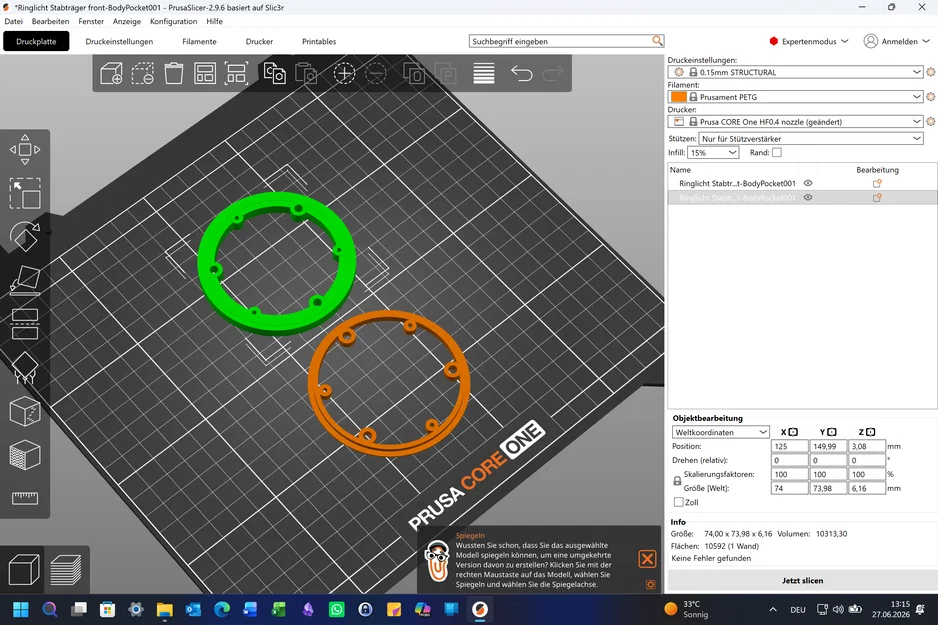Open the Hilfe menu
Screen dimensions: 938x625
pos(214,22)
